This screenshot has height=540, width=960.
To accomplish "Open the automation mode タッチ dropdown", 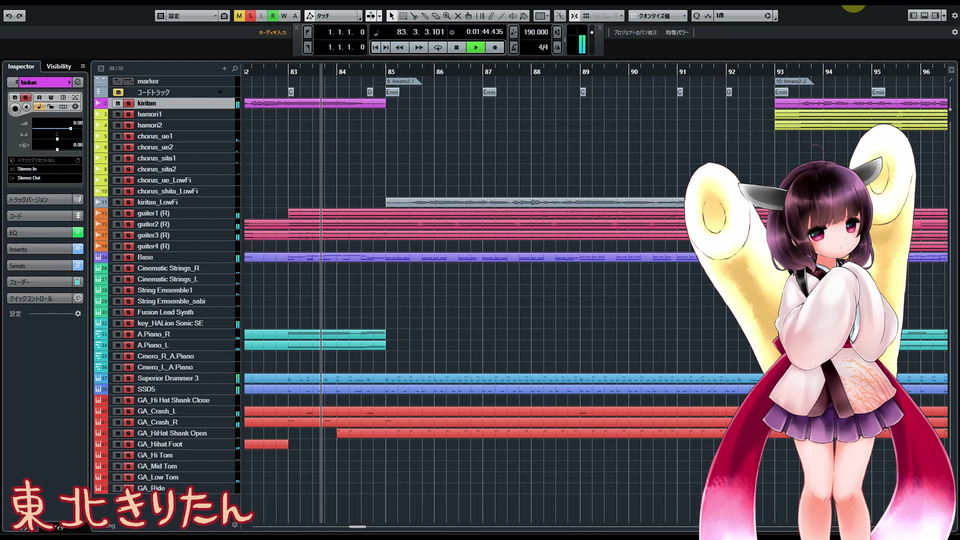I will click(x=334, y=16).
